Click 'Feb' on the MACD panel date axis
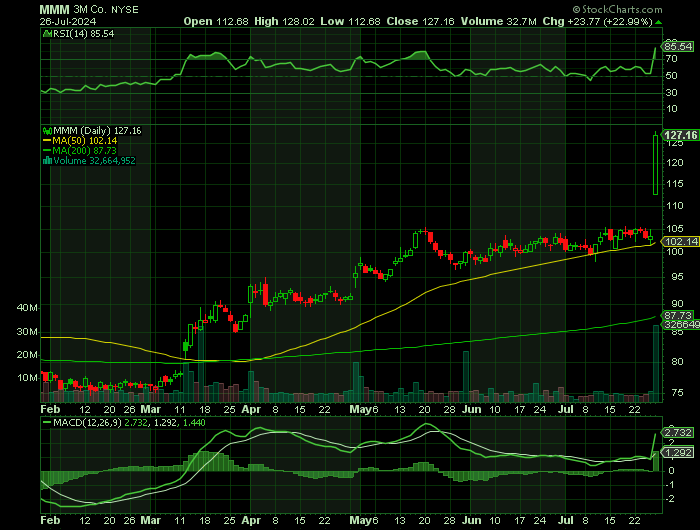 pyautogui.click(x=50, y=520)
